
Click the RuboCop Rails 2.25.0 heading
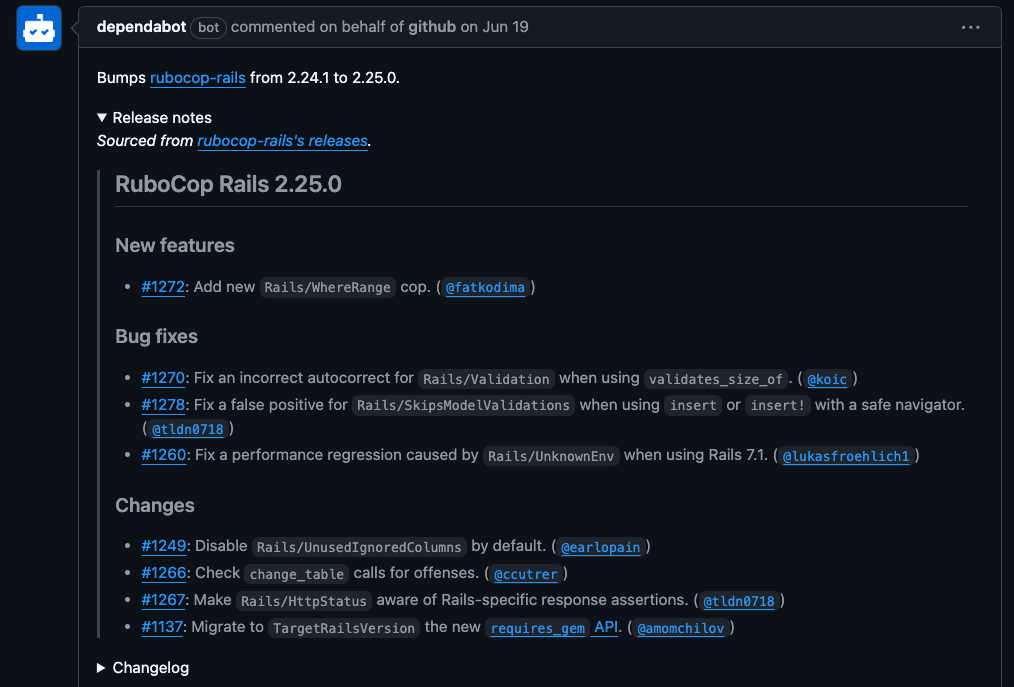[x=228, y=184]
